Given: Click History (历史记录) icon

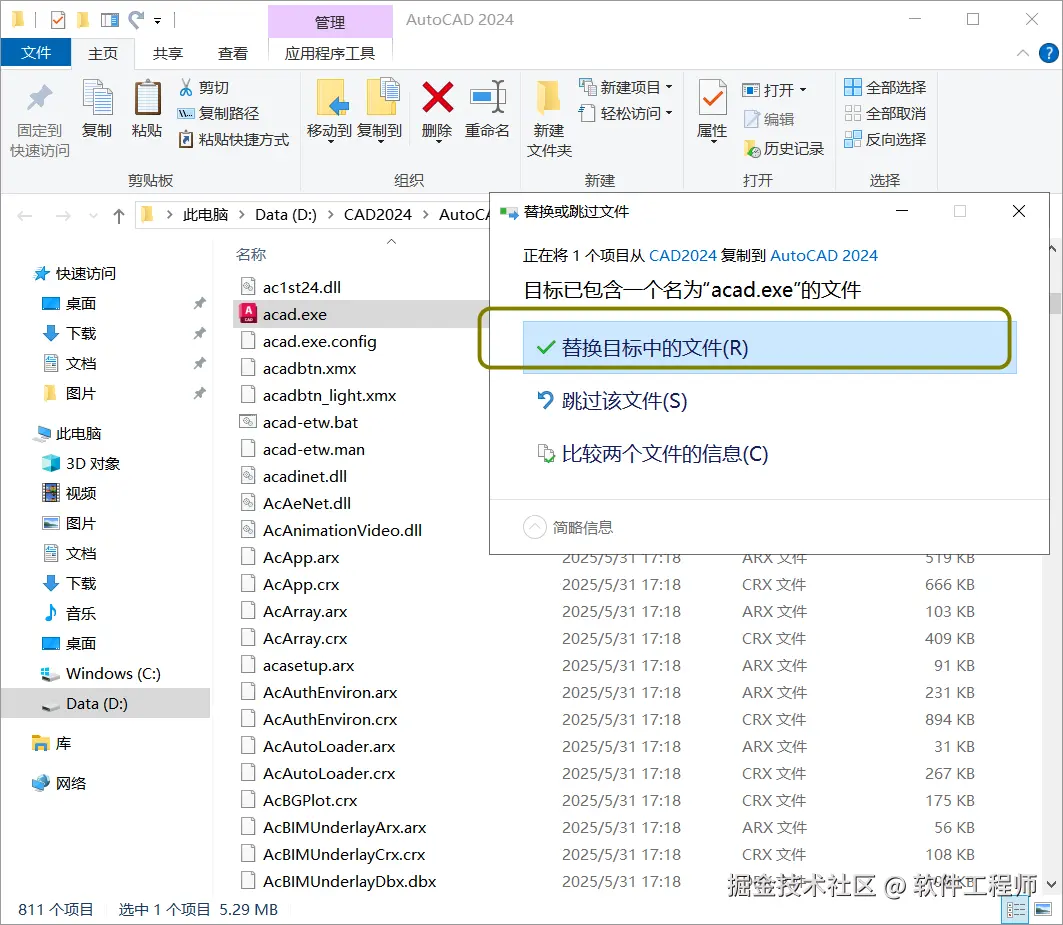Looking at the screenshot, I should tap(752, 149).
